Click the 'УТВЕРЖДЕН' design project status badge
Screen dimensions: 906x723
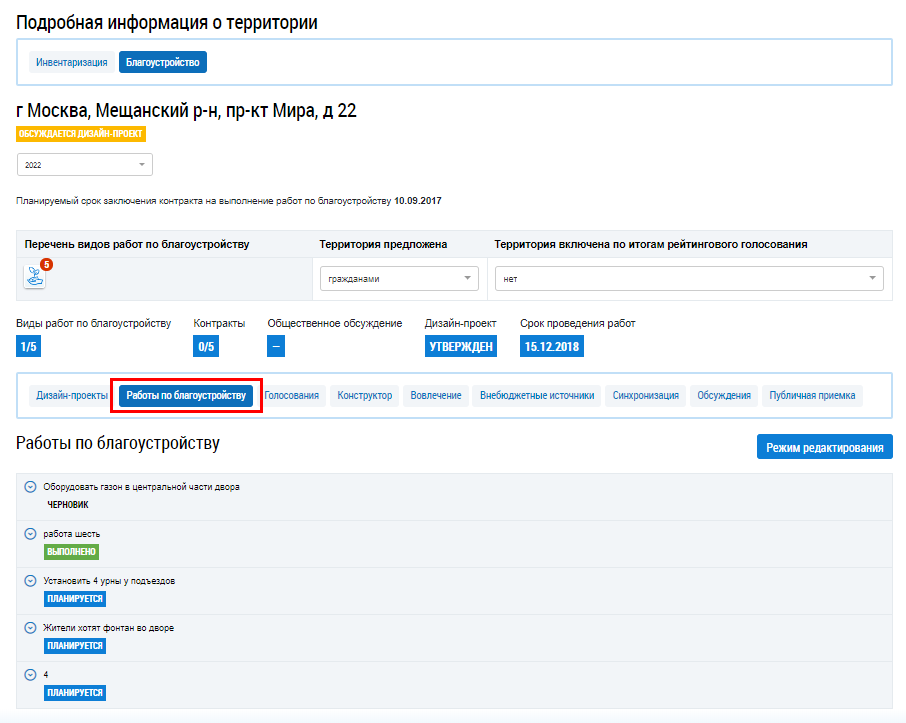click(460, 347)
